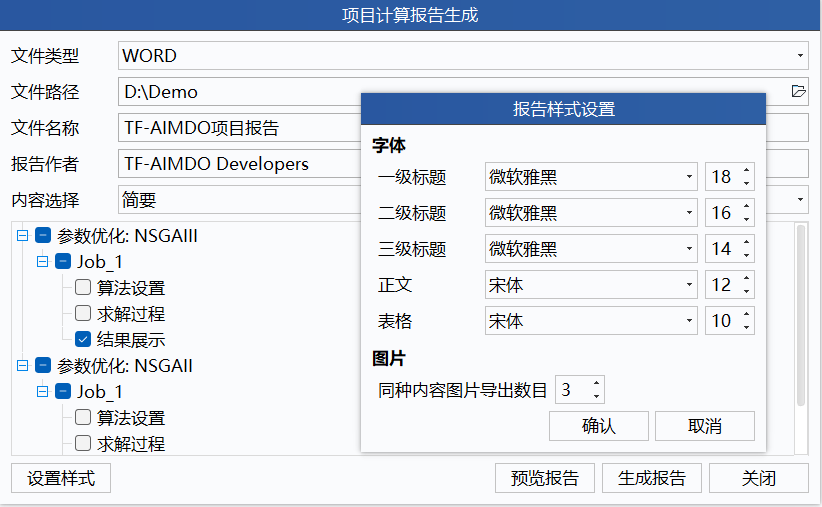The width and height of the screenshot is (822, 507).
Task: Check 算法设置 under NSGAIII Job_1
Action: coord(83,289)
